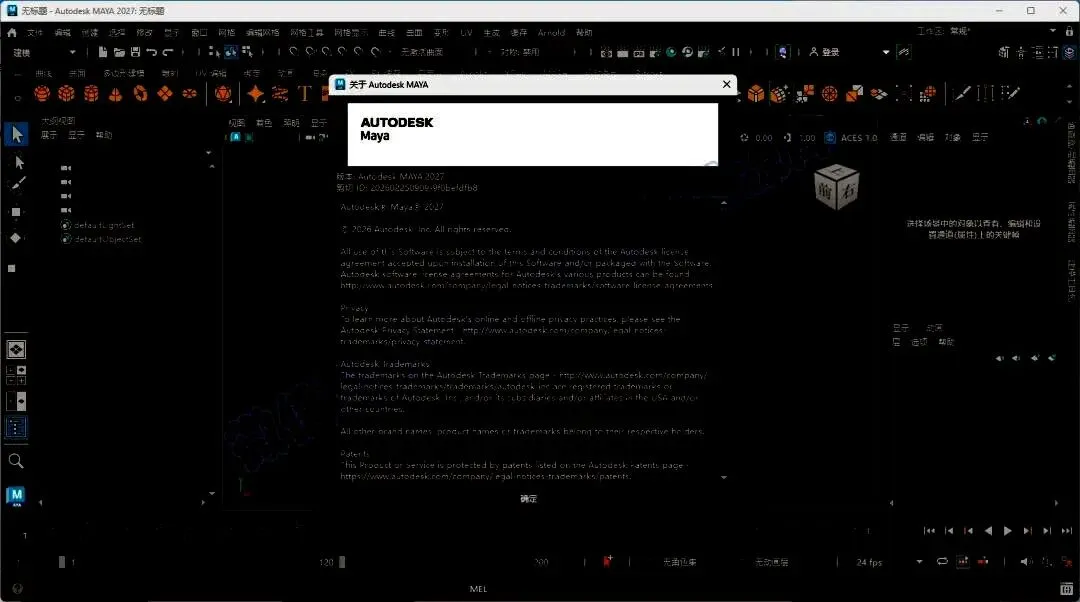Create a polygon cube from shelf

click(66, 93)
